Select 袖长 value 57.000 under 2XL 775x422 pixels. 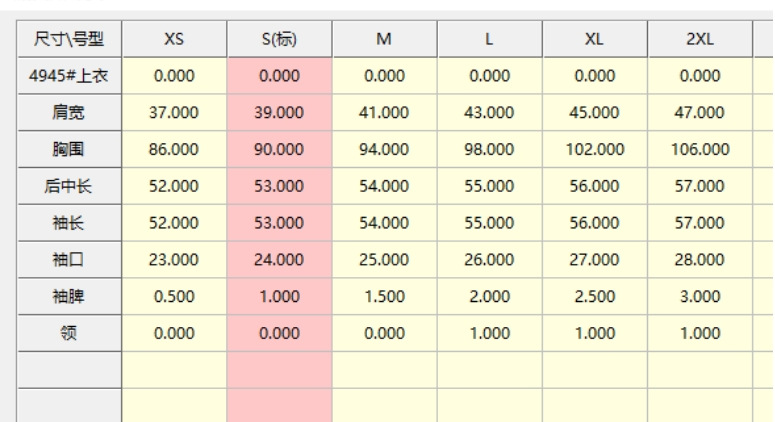[x=699, y=222]
